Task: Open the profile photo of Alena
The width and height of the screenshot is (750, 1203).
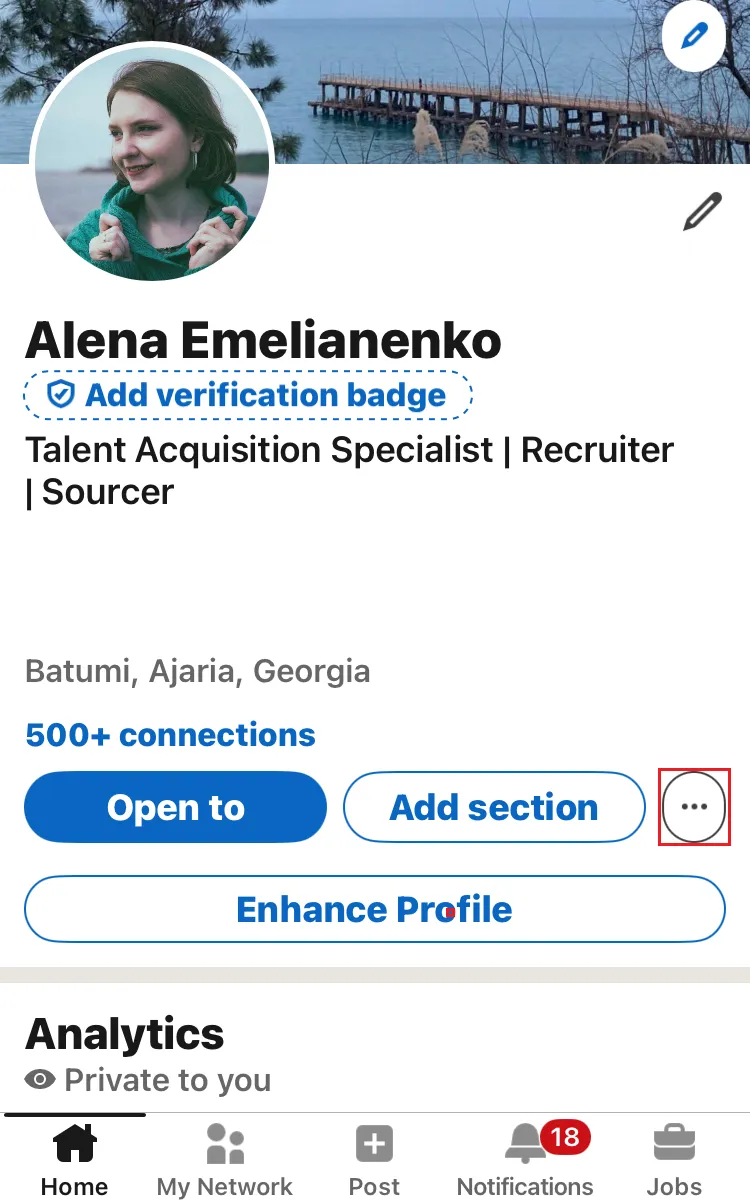Action: [x=153, y=162]
